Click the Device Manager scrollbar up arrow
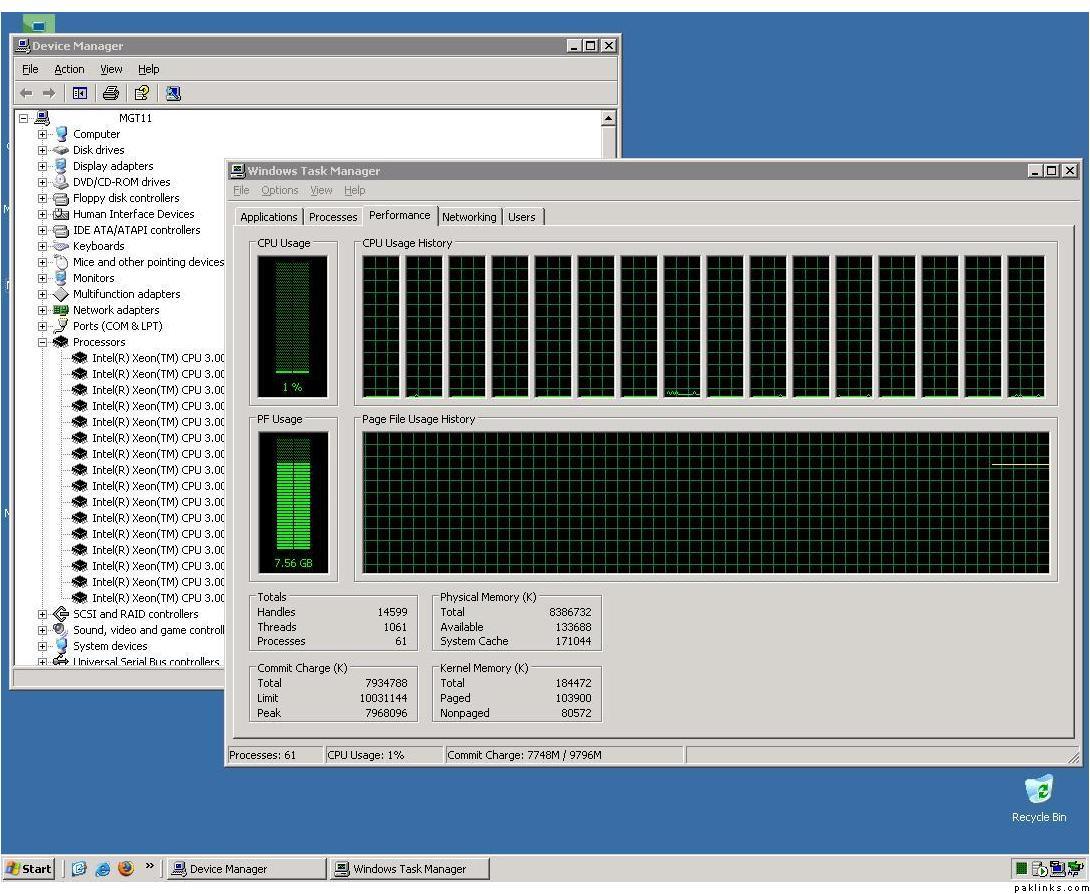The width and height of the screenshot is (1090, 894). coord(608,118)
